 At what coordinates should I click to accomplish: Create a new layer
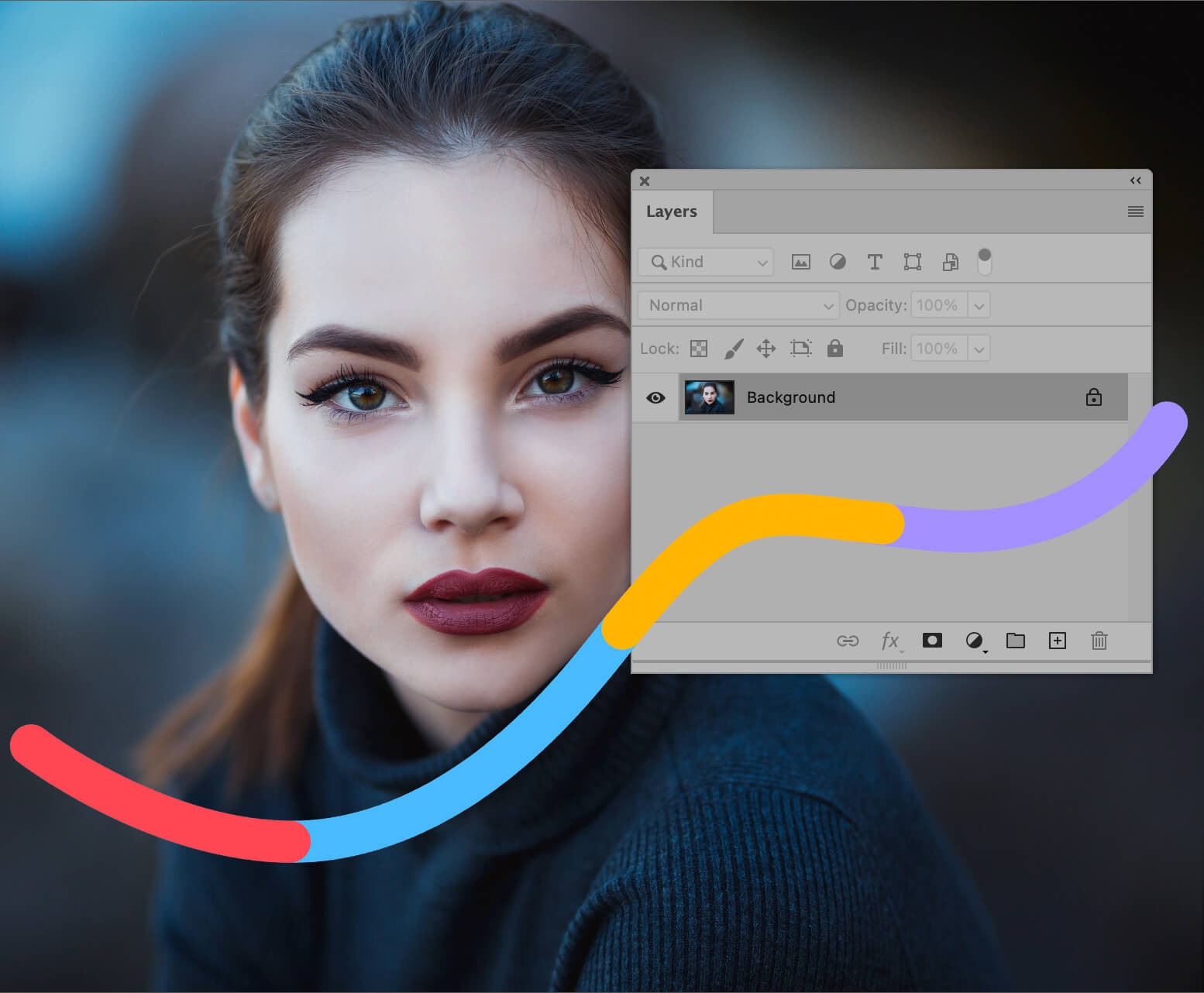[1057, 641]
